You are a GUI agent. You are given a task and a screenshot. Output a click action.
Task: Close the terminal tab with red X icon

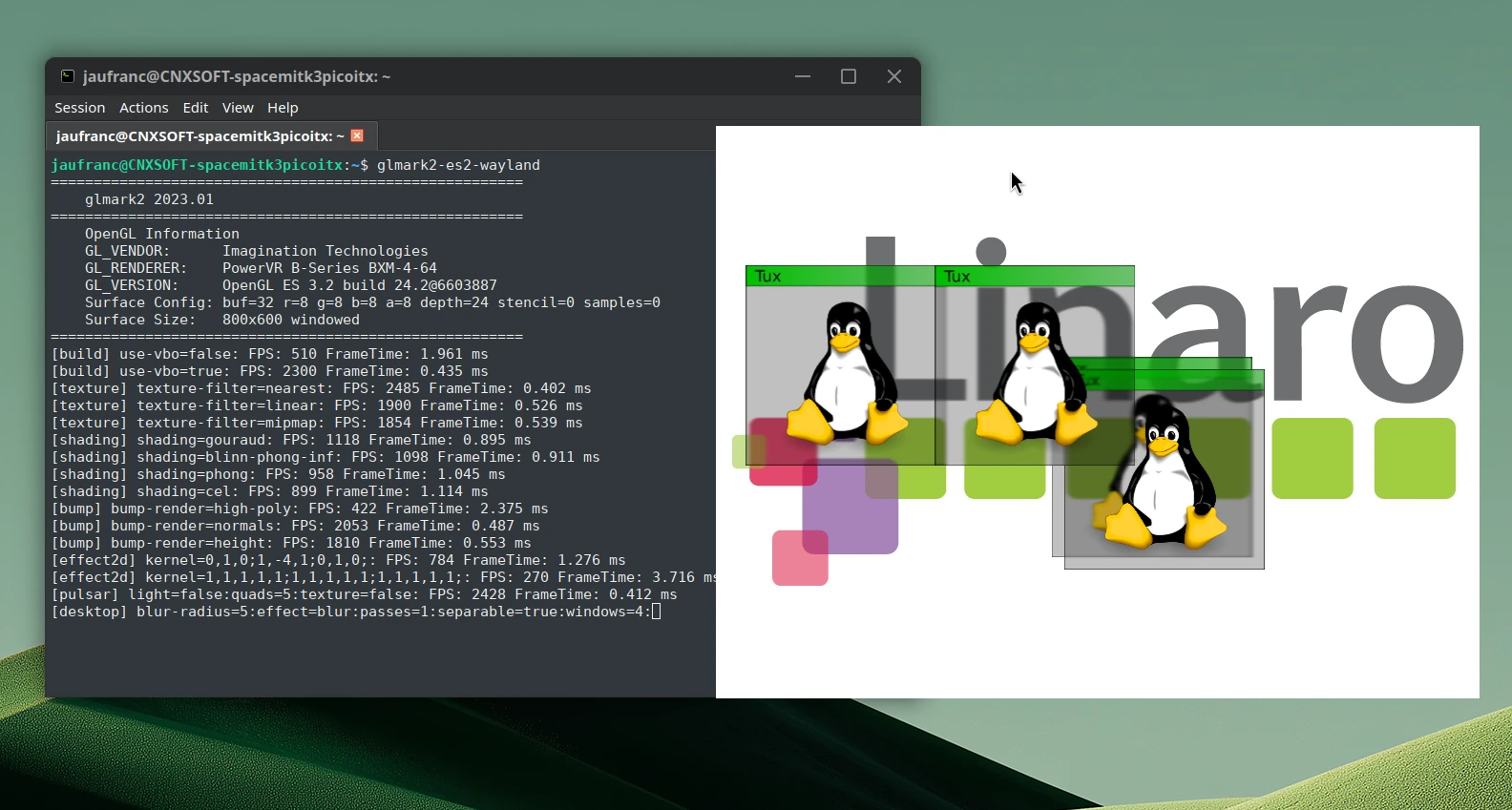tap(357, 135)
